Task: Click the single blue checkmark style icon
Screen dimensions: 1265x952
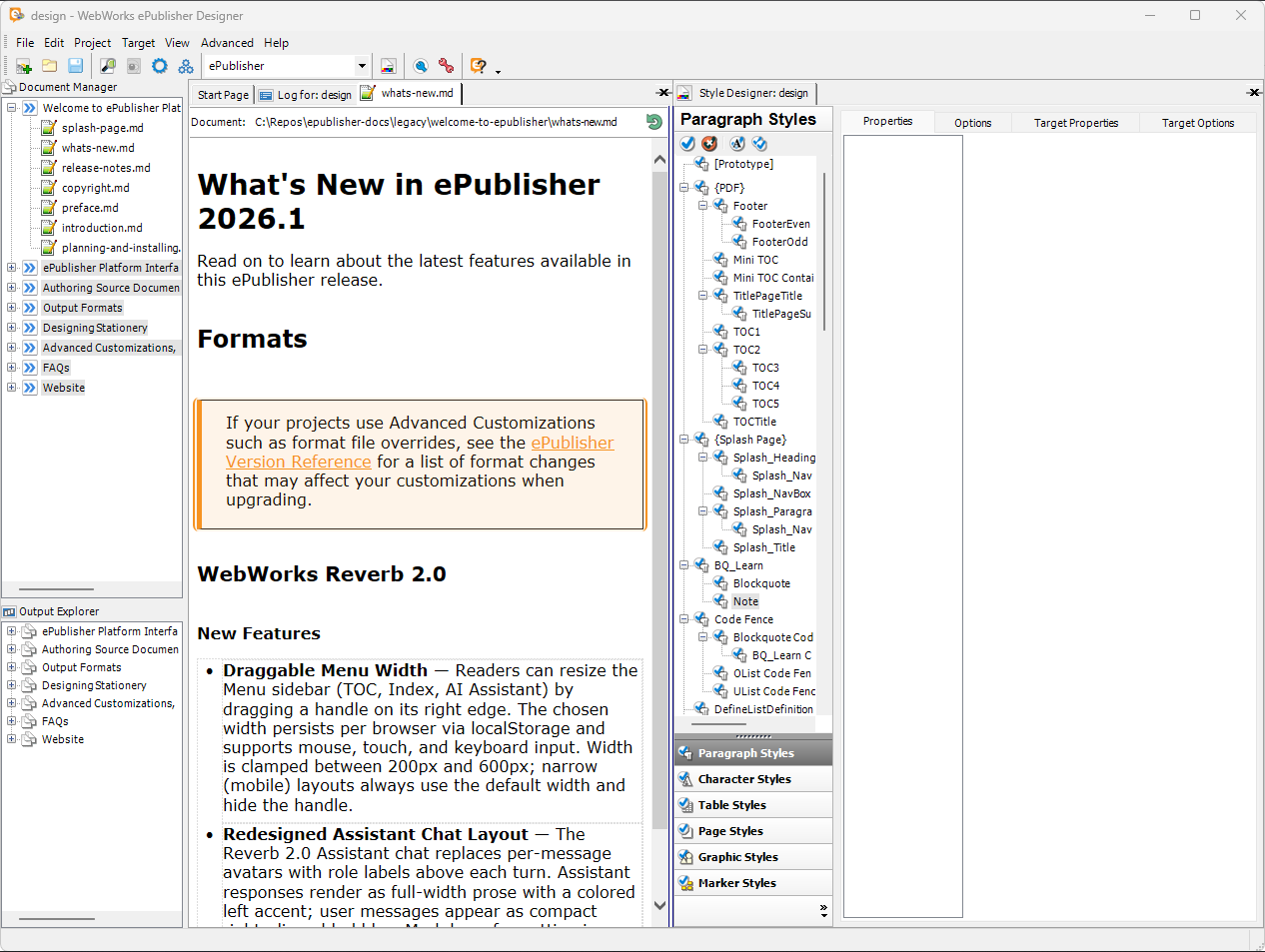Action: (x=687, y=143)
